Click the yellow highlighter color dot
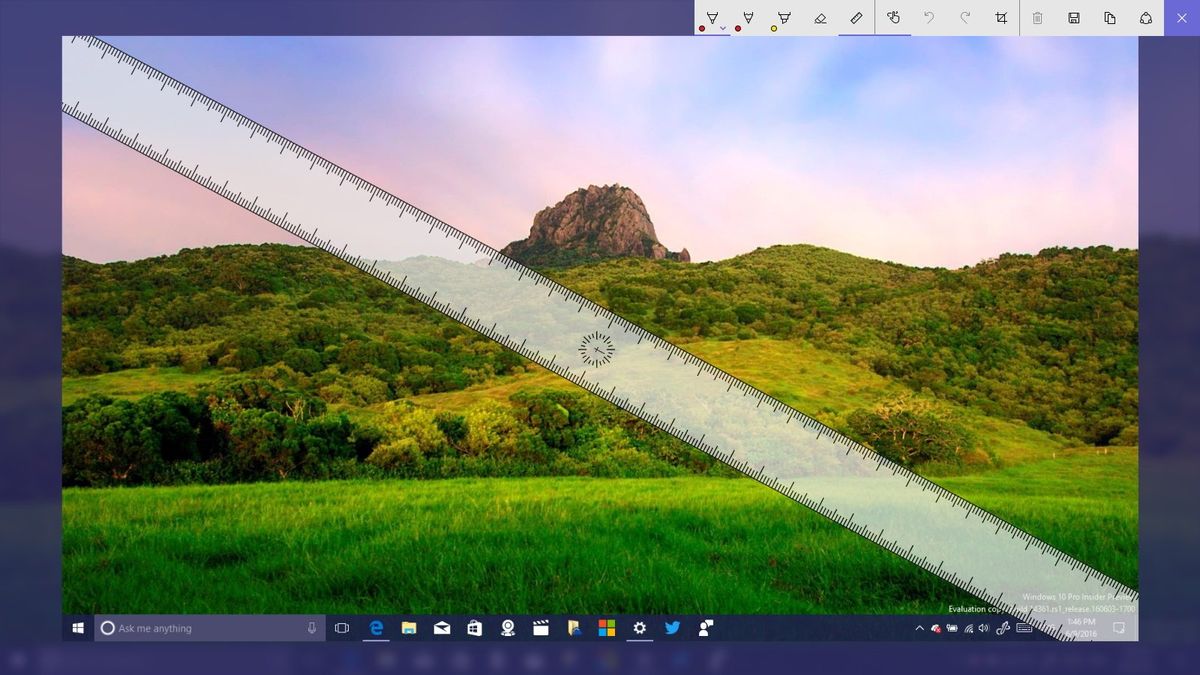Image resolution: width=1200 pixels, height=675 pixels. [773, 28]
